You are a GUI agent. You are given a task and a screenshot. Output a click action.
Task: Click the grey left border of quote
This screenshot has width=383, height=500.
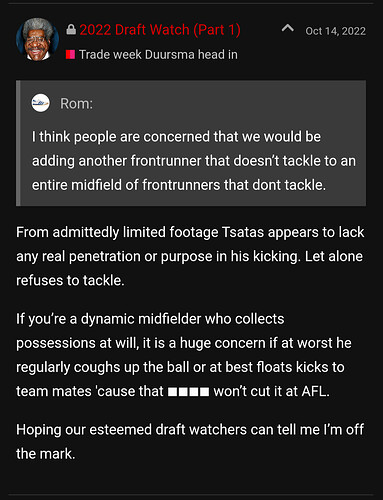[18, 143]
